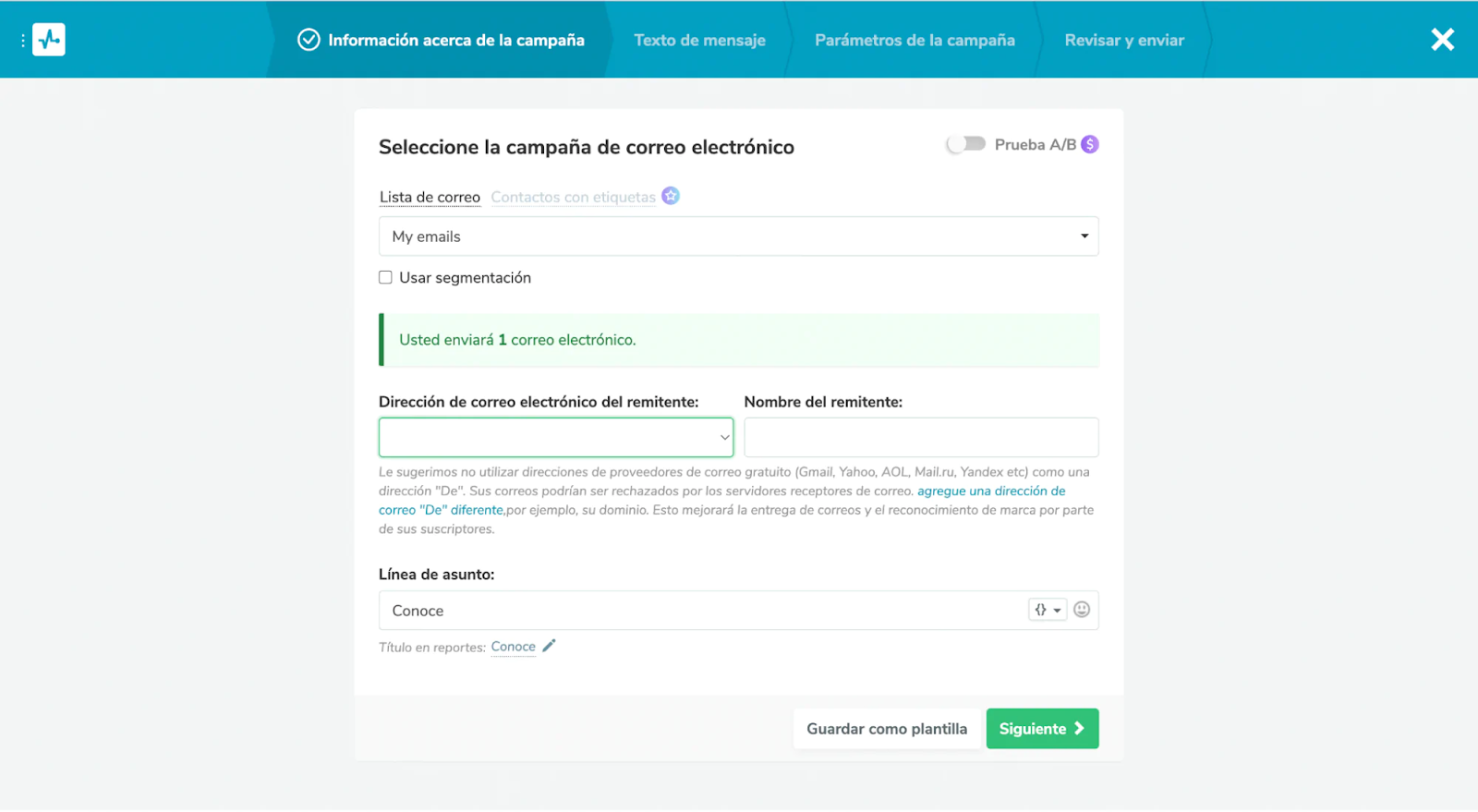Click the Nombre del remitente input field
Screen dimensions: 1478x812
[921, 437]
